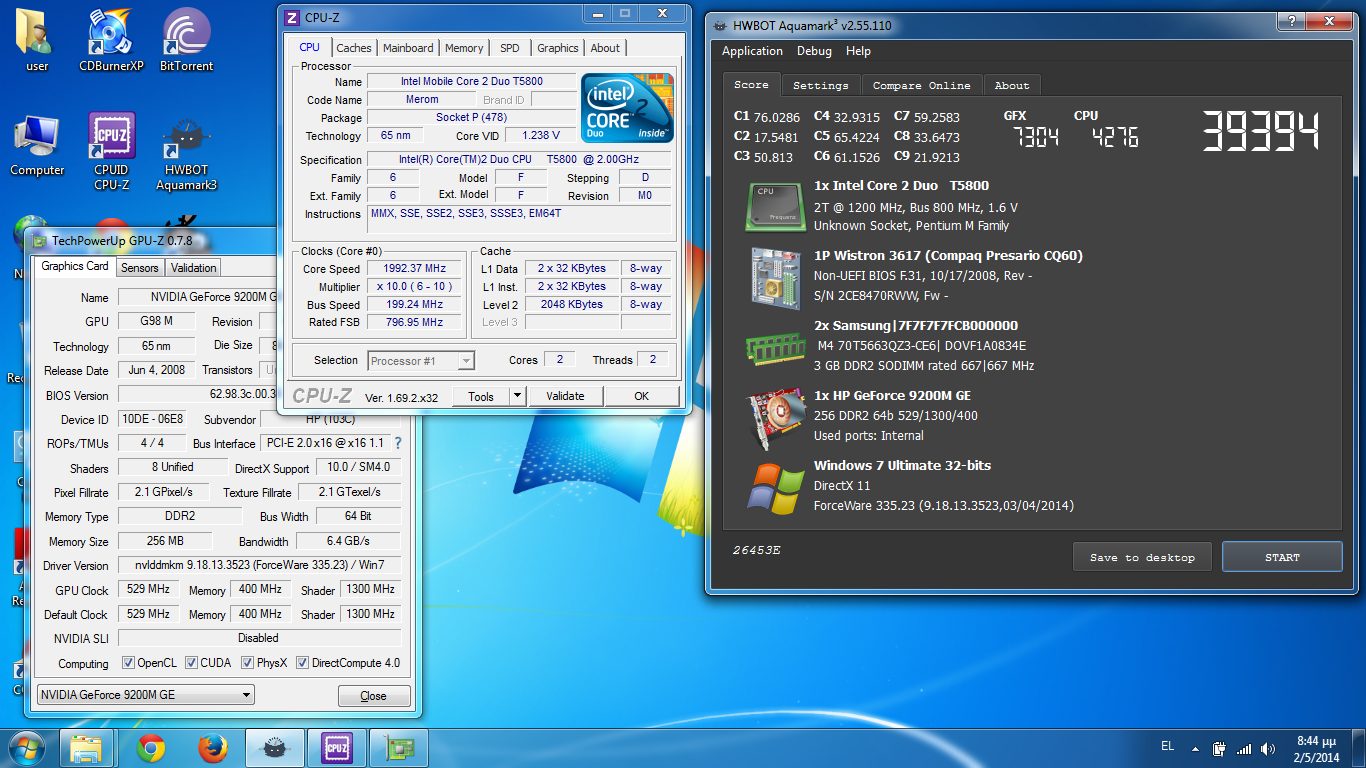Click Save to desktop in Aquamark

point(1142,557)
